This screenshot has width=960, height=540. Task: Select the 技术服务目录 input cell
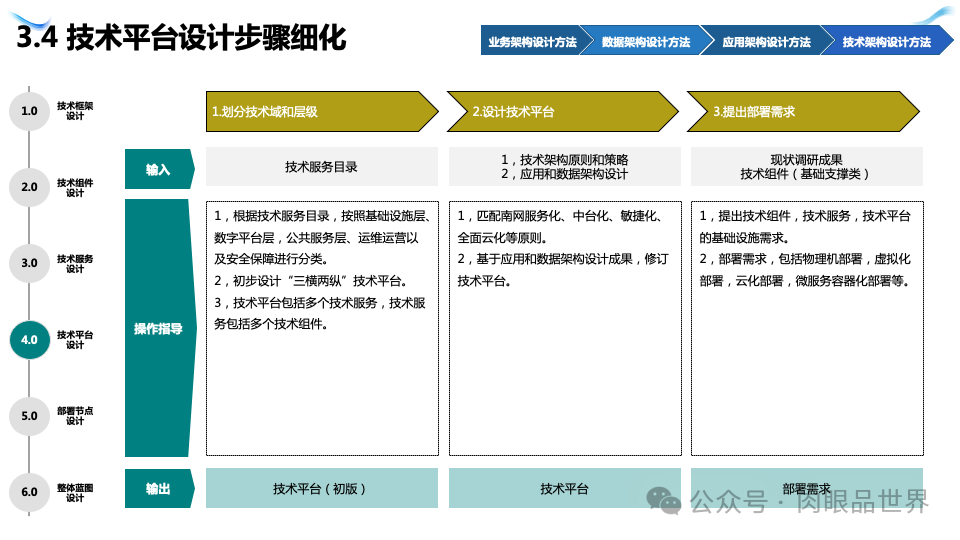coord(322,167)
